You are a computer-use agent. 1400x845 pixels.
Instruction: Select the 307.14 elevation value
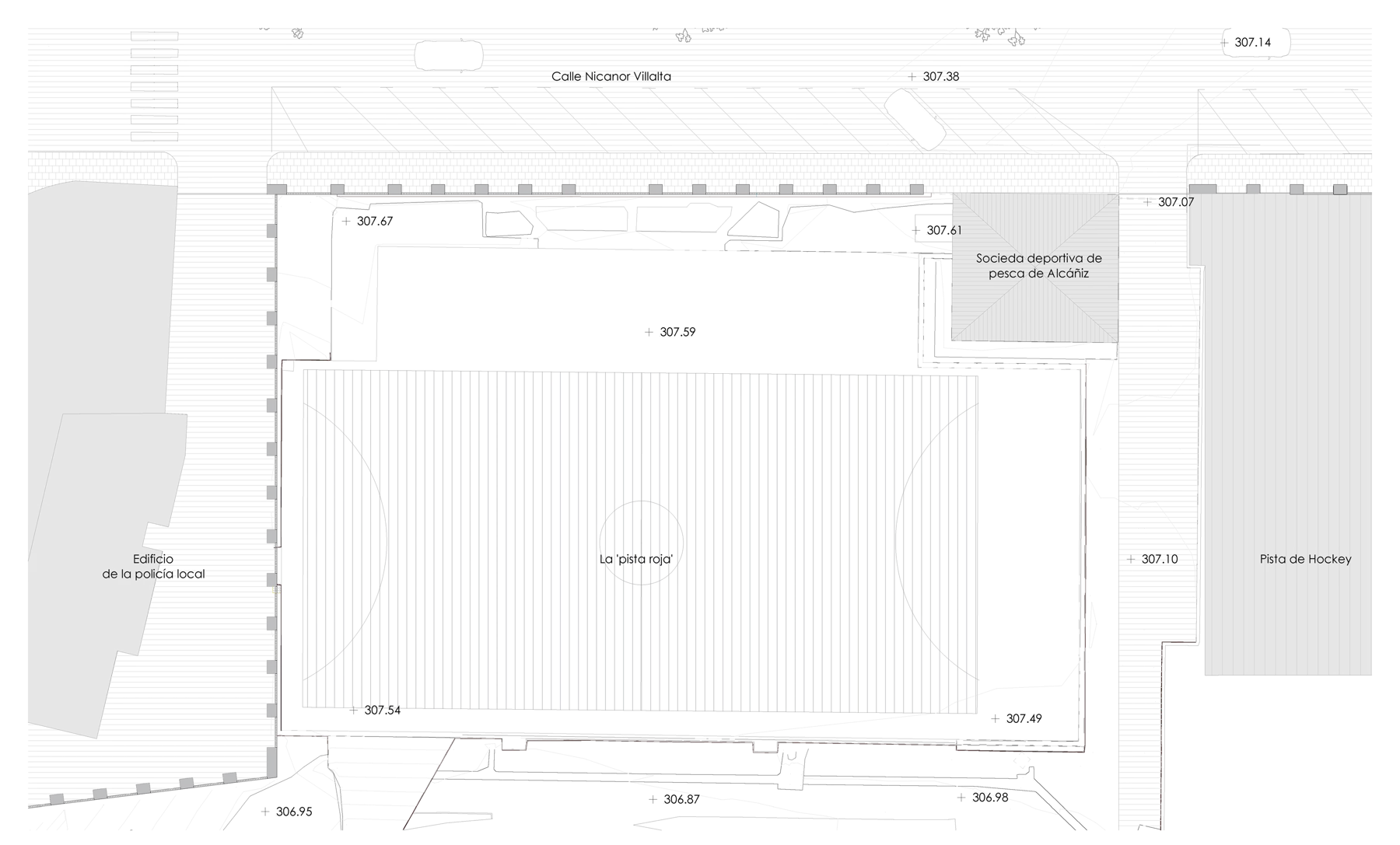tap(1253, 42)
